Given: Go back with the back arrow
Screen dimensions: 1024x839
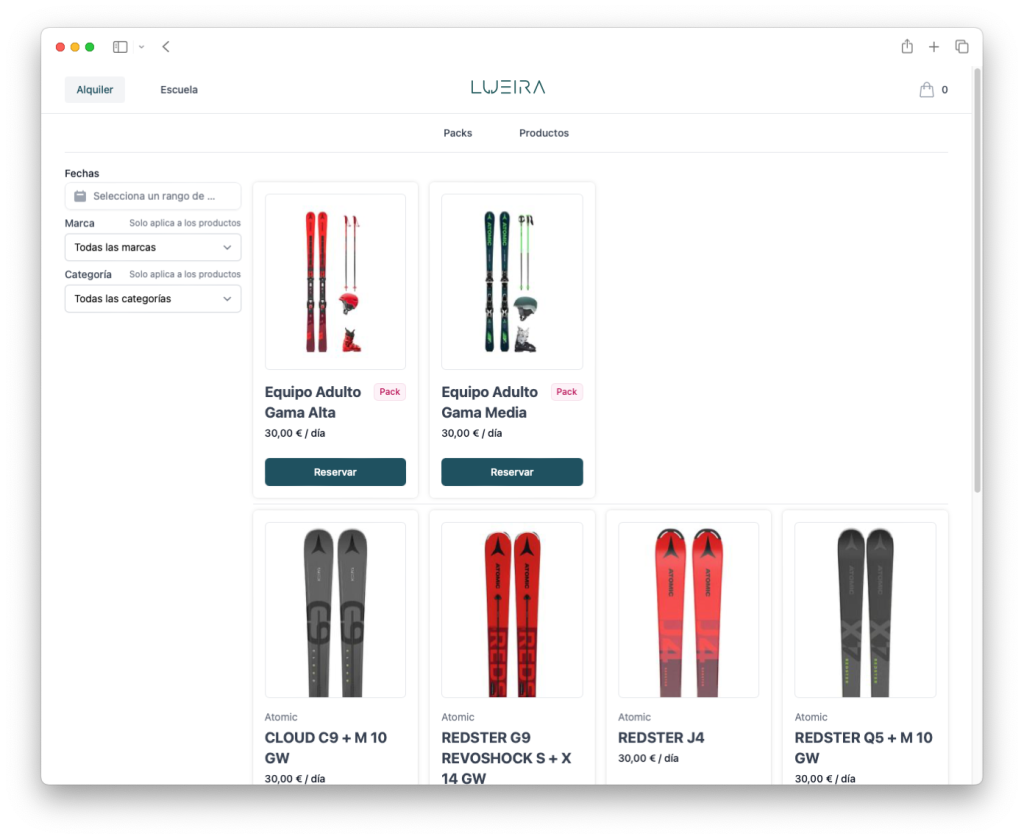Looking at the screenshot, I should [x=166, y=47].
